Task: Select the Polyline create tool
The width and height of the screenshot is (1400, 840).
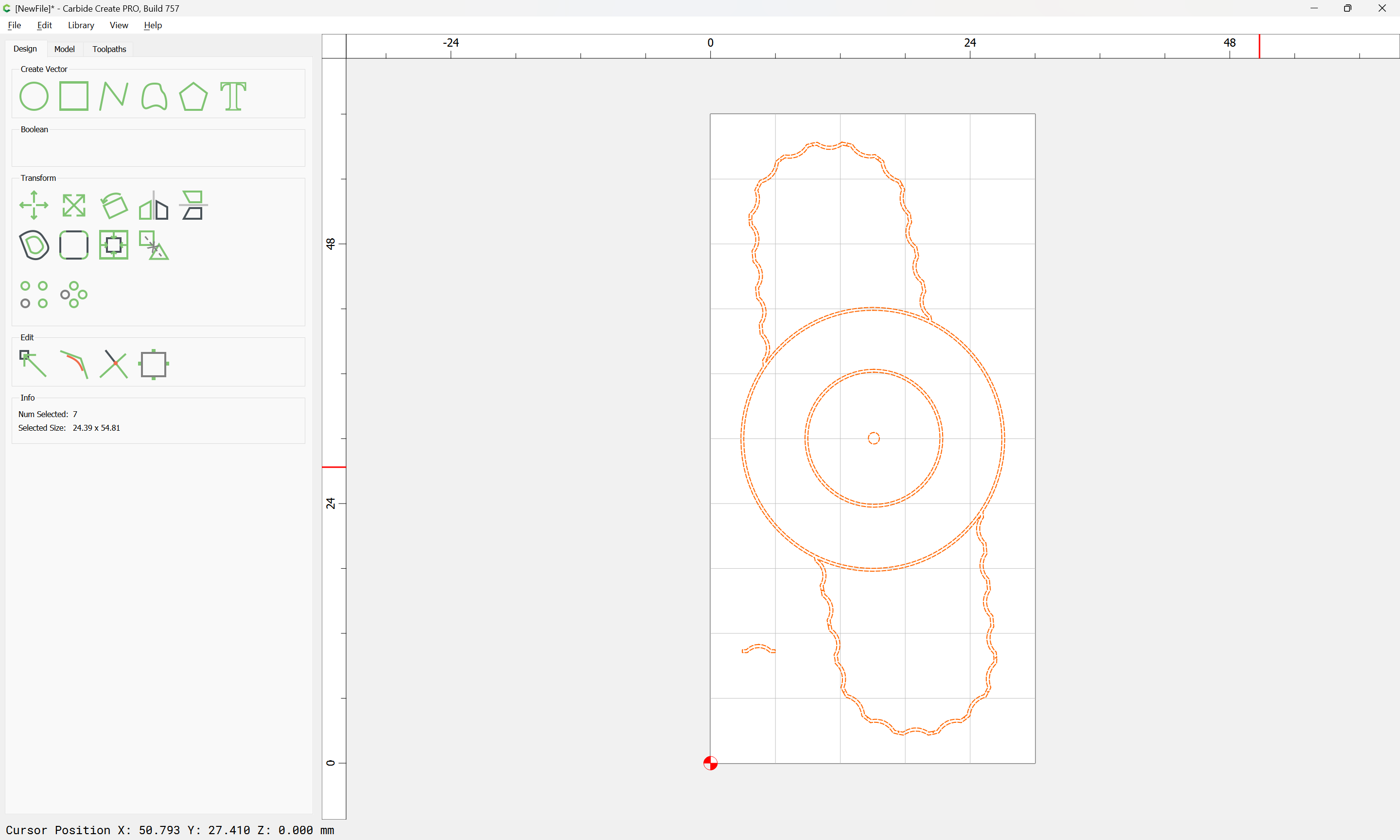Action: 114,96
